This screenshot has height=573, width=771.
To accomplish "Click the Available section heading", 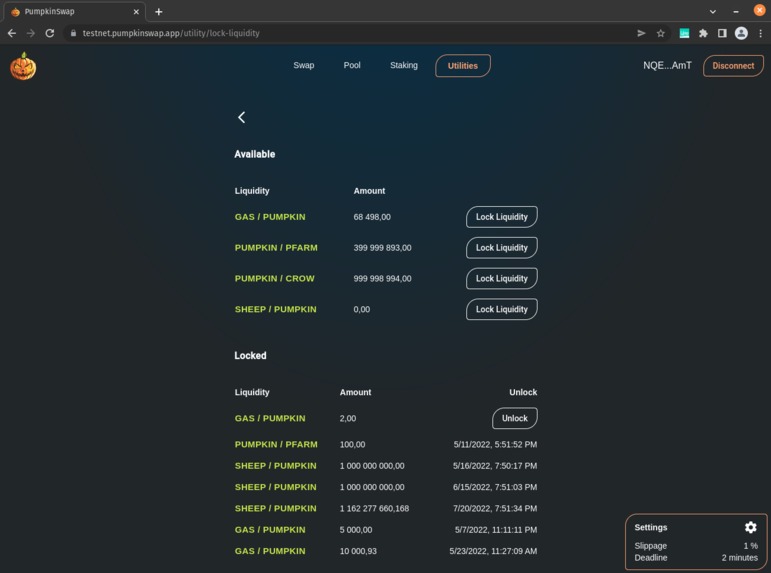I will (x=255, y=154).
